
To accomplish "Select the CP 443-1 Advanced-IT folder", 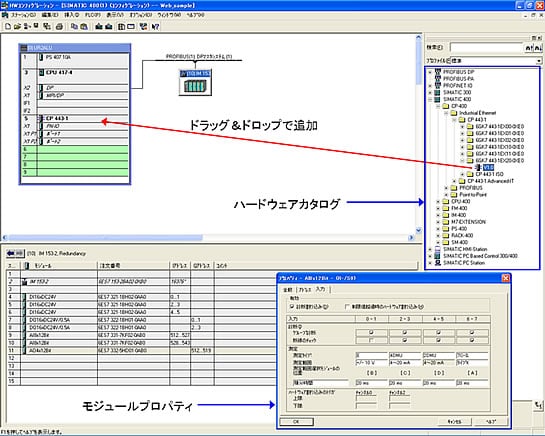I will point(490,181).
